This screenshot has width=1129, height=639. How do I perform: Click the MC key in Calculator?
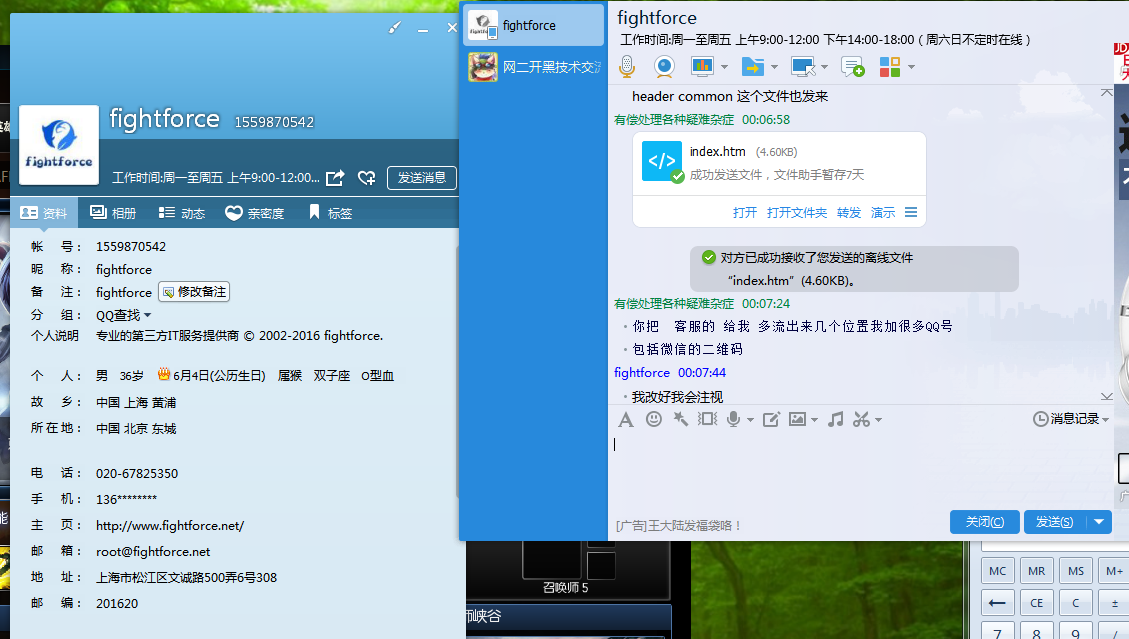(x=997, y=571)
